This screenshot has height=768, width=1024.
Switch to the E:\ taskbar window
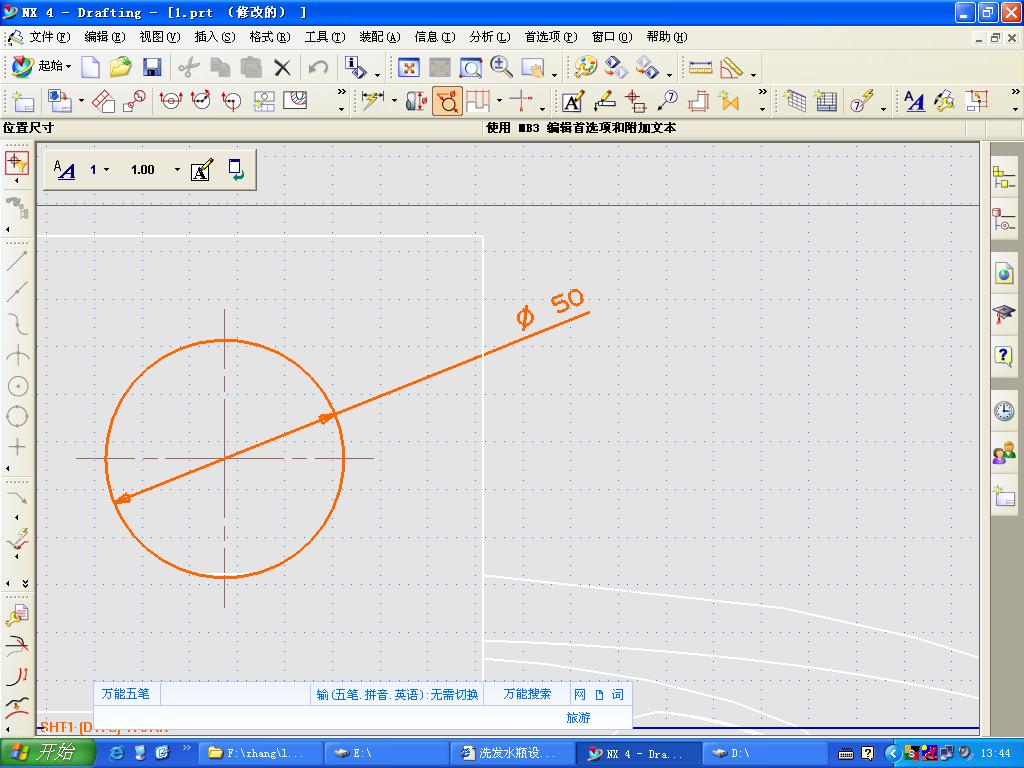tap(385, 753)
